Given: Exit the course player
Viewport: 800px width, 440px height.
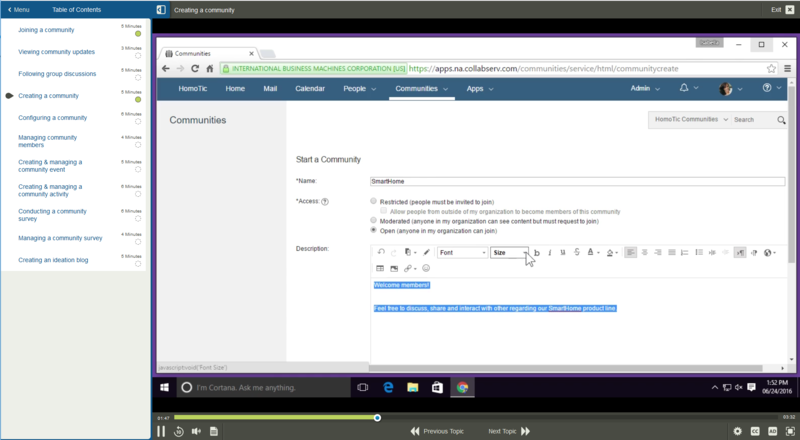Looking at the screenshot, I should point(783,9).
